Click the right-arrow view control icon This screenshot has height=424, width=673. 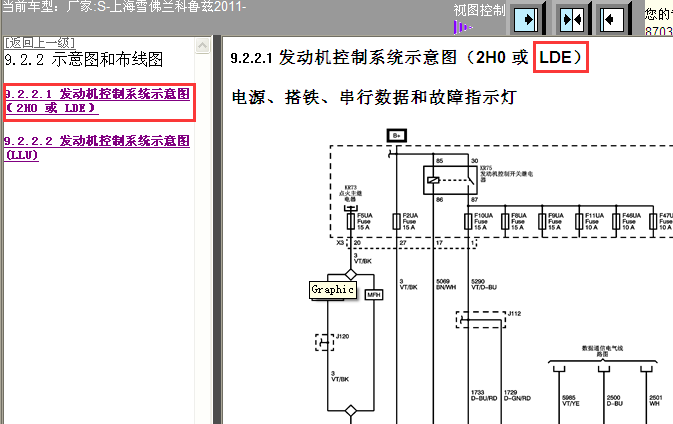pos(526,20)
